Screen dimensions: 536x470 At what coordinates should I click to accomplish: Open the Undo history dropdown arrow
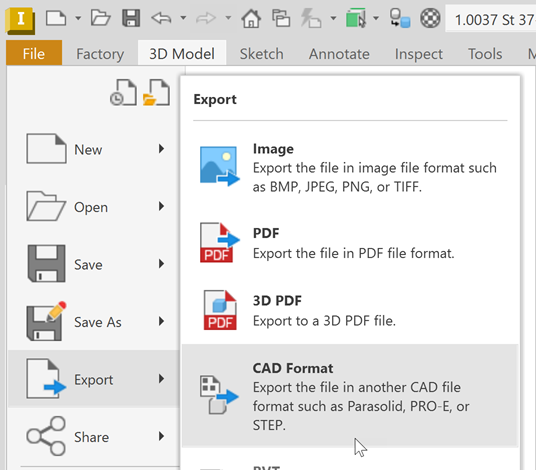[x=184, y=18]
